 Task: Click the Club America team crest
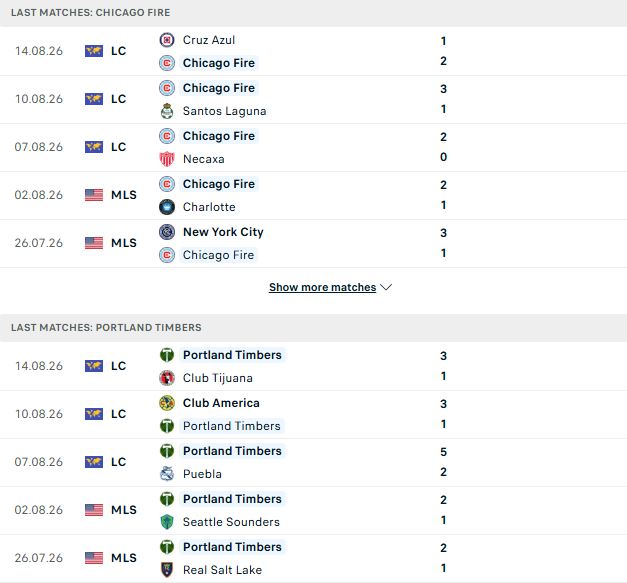click(x=167, y=403)
